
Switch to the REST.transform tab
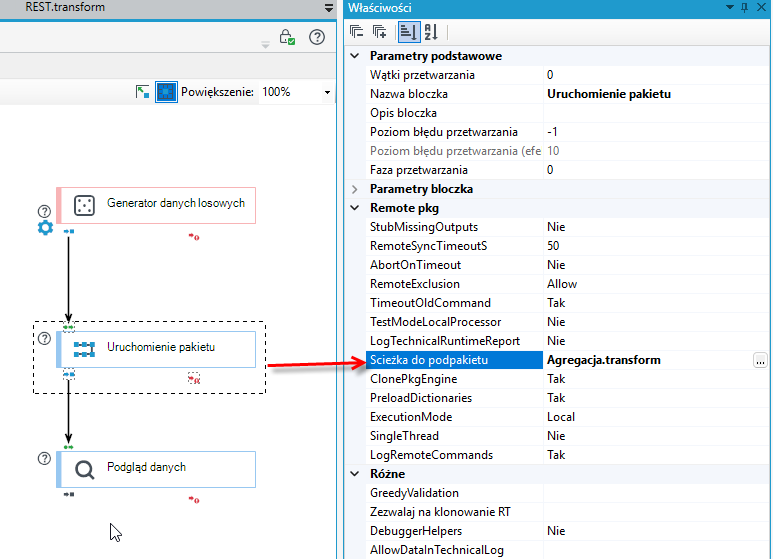(65, 7)
